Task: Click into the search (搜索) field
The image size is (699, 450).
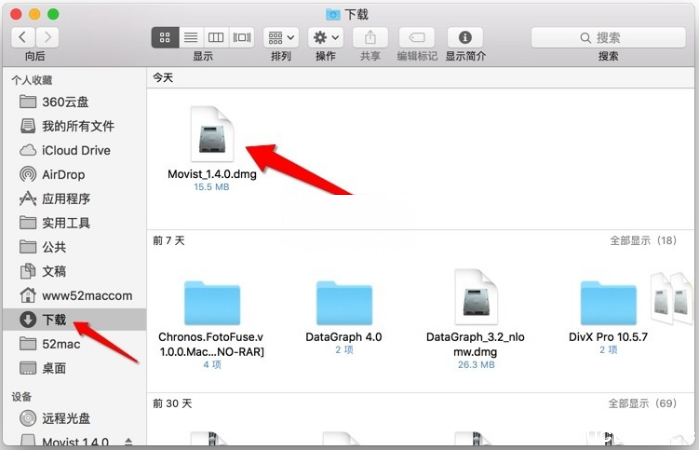Action: [608, 37]
